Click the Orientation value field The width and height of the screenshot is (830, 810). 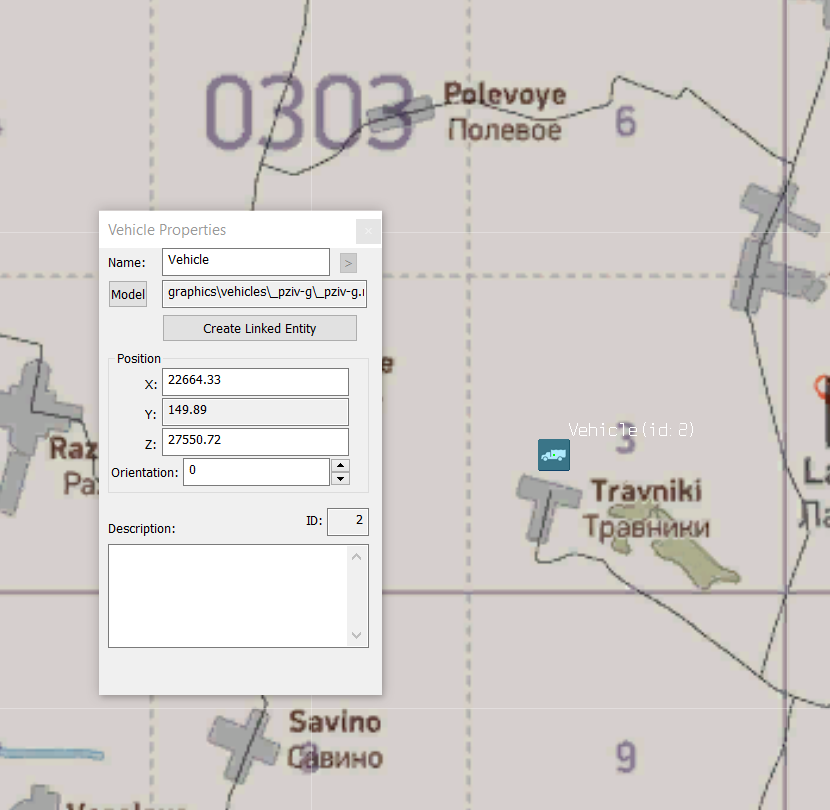(256, 472)
